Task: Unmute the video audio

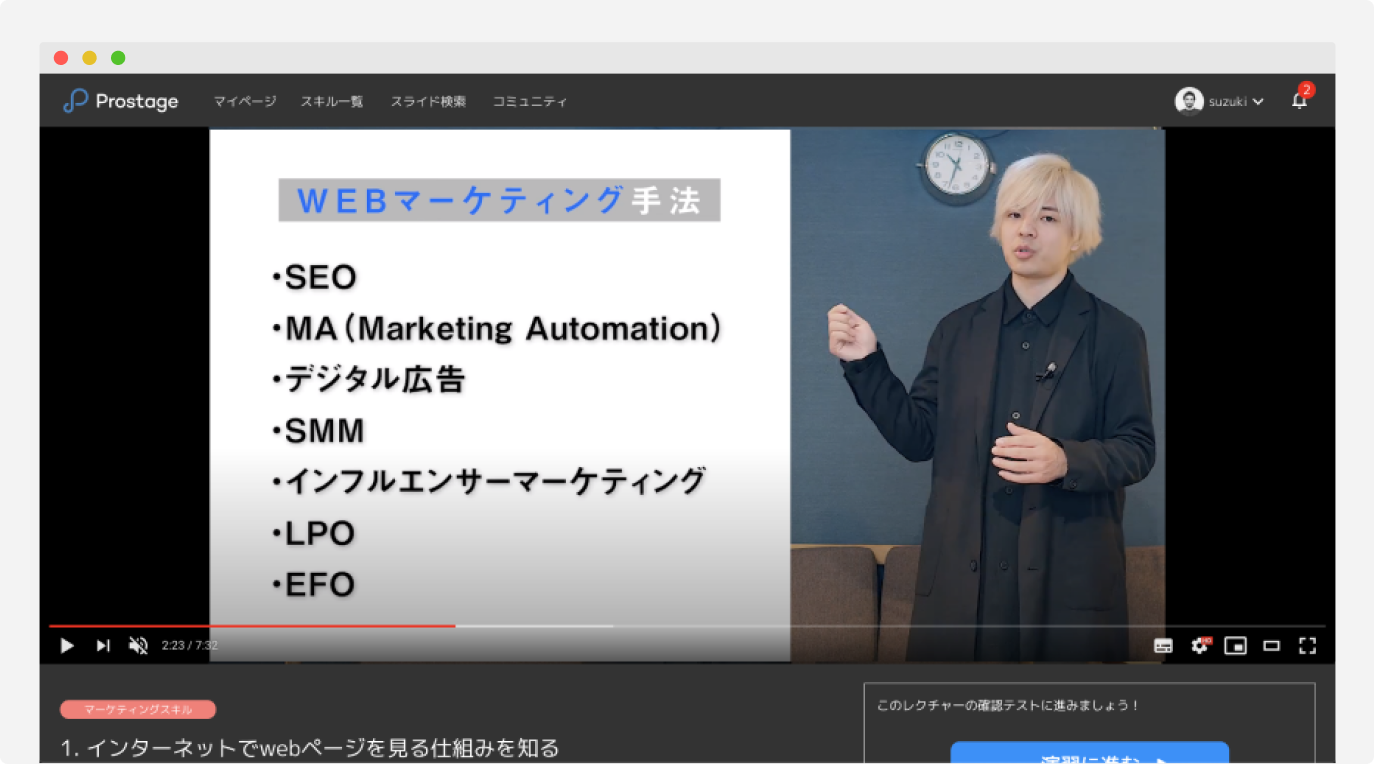Action: 138,646
